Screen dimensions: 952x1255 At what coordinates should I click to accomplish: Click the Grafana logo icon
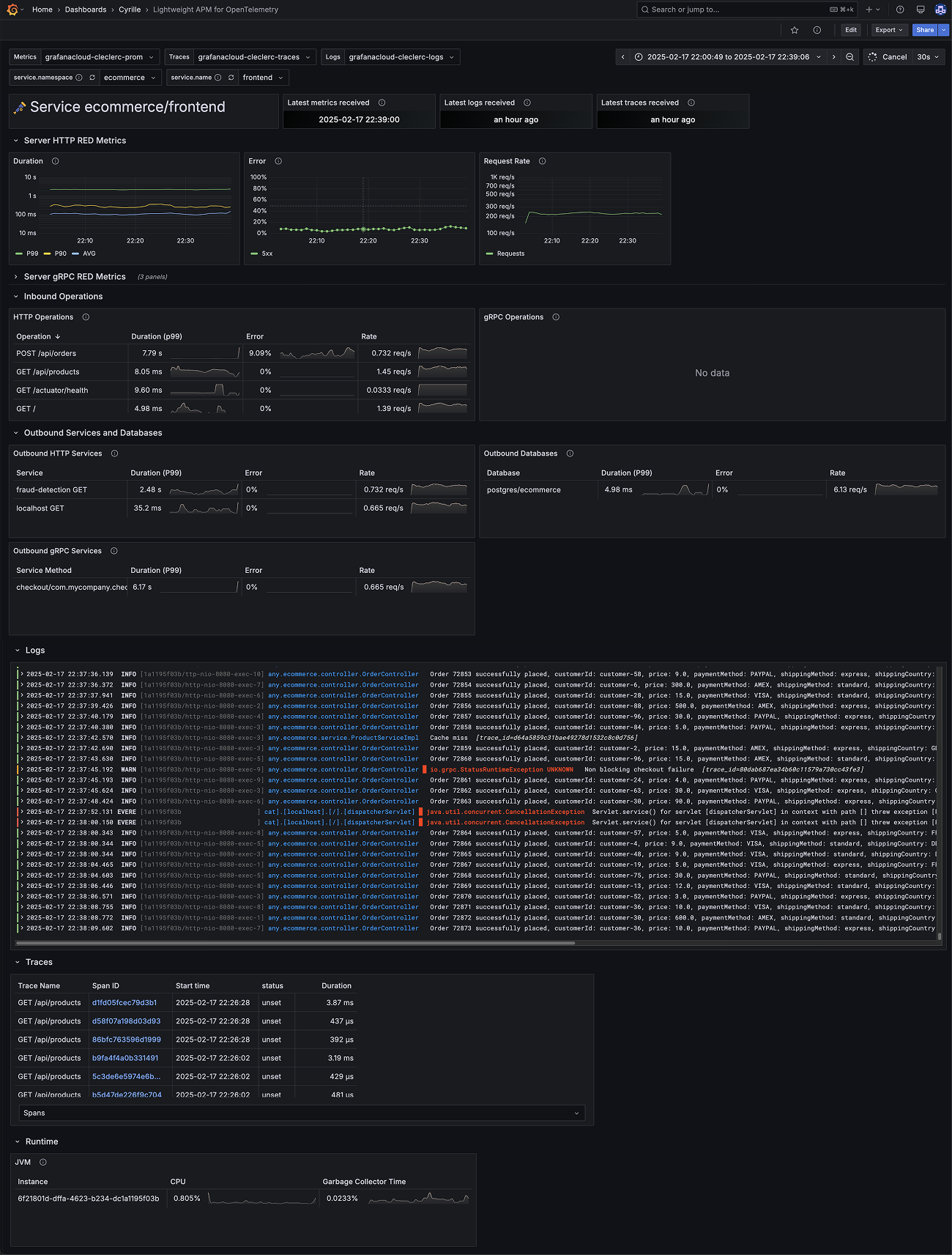(11, 10)
